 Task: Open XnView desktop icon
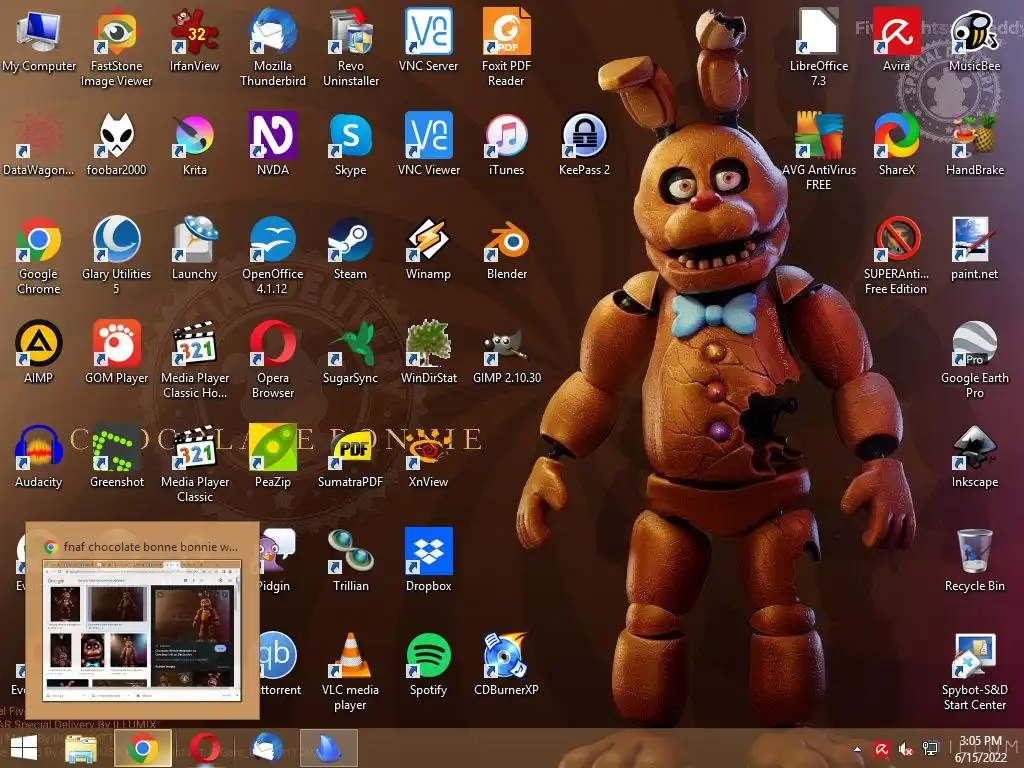[x=428, y=457]
